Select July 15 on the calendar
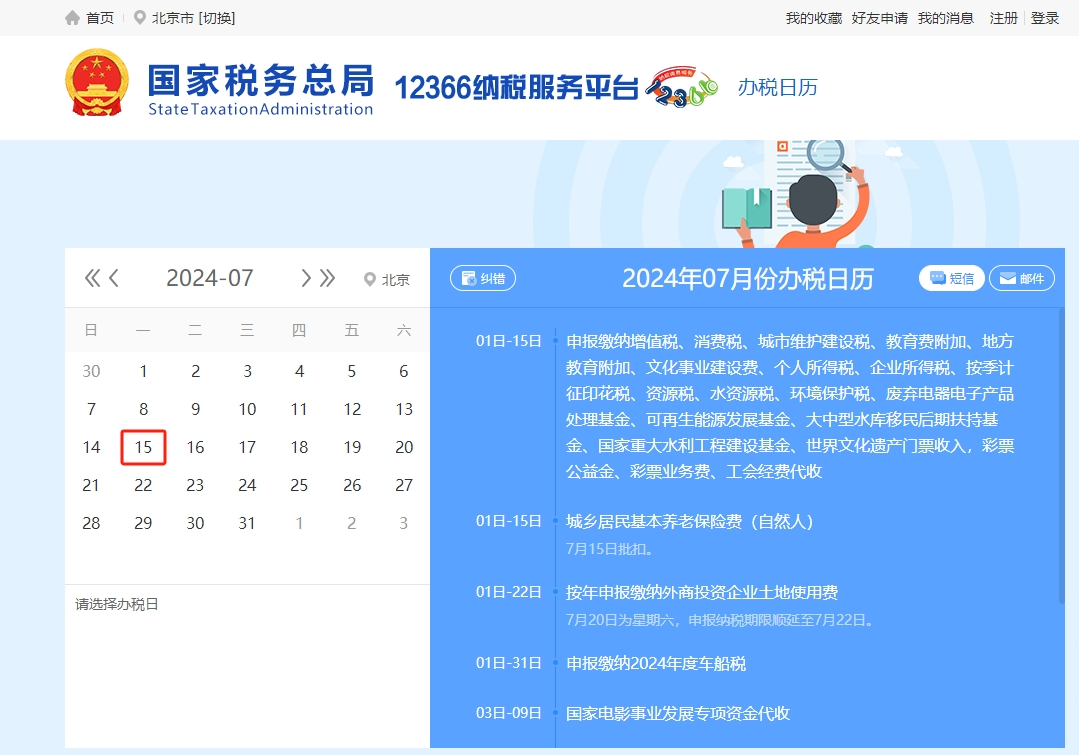The image size is (1079, 755). pyautogui.click(x=143, y=447)
